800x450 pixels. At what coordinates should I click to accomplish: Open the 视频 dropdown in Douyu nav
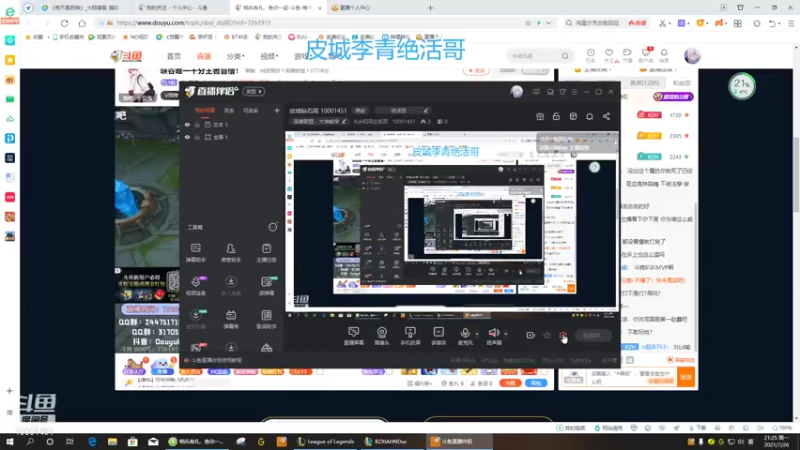pos(269,56)
